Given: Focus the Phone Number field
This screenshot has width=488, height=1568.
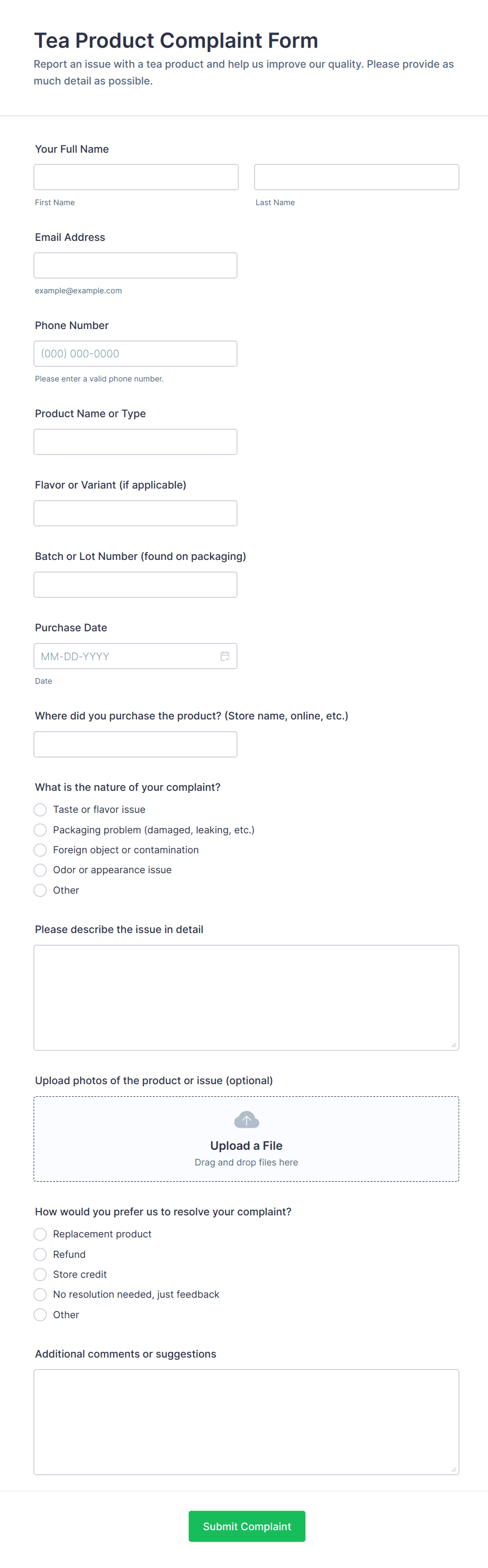Looking at the screenshot, I should (135, 354).
